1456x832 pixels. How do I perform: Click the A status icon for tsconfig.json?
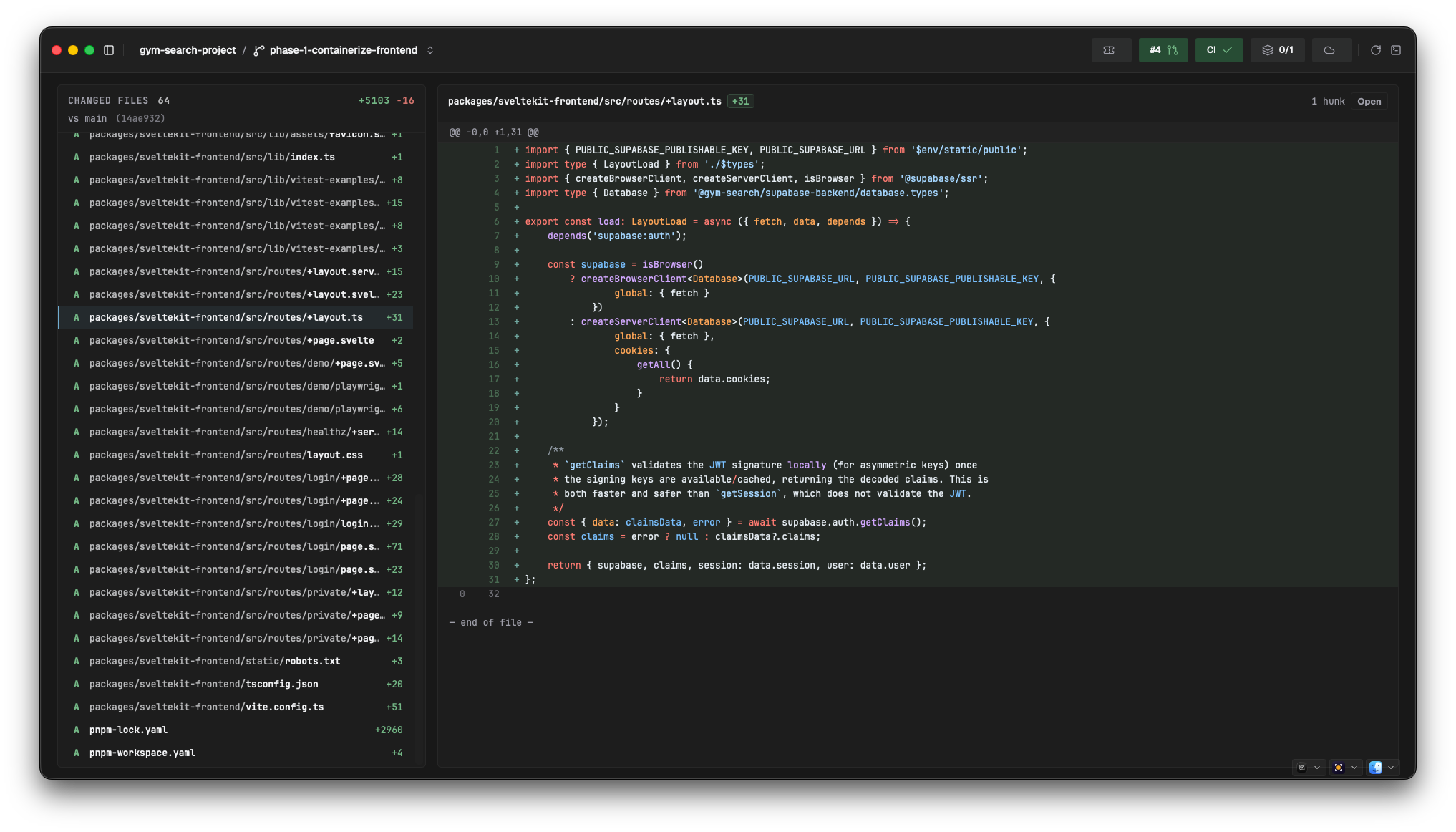click(x=77, y=684)
